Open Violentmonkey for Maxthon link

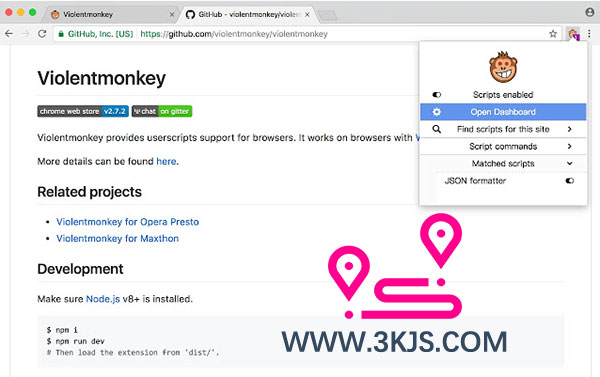tap(117, 238)
